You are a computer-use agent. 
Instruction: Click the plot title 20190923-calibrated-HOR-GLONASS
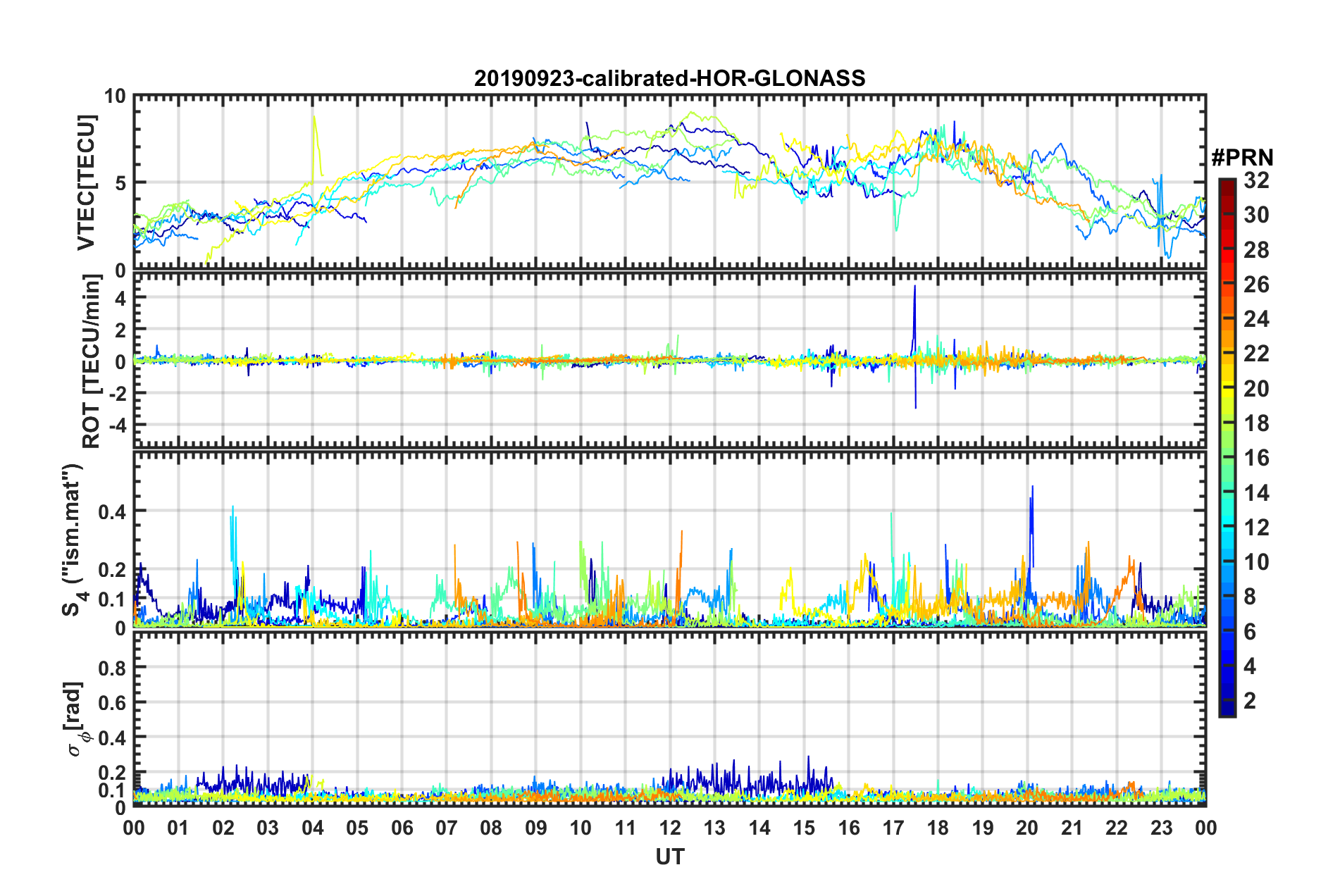[669, 78]
